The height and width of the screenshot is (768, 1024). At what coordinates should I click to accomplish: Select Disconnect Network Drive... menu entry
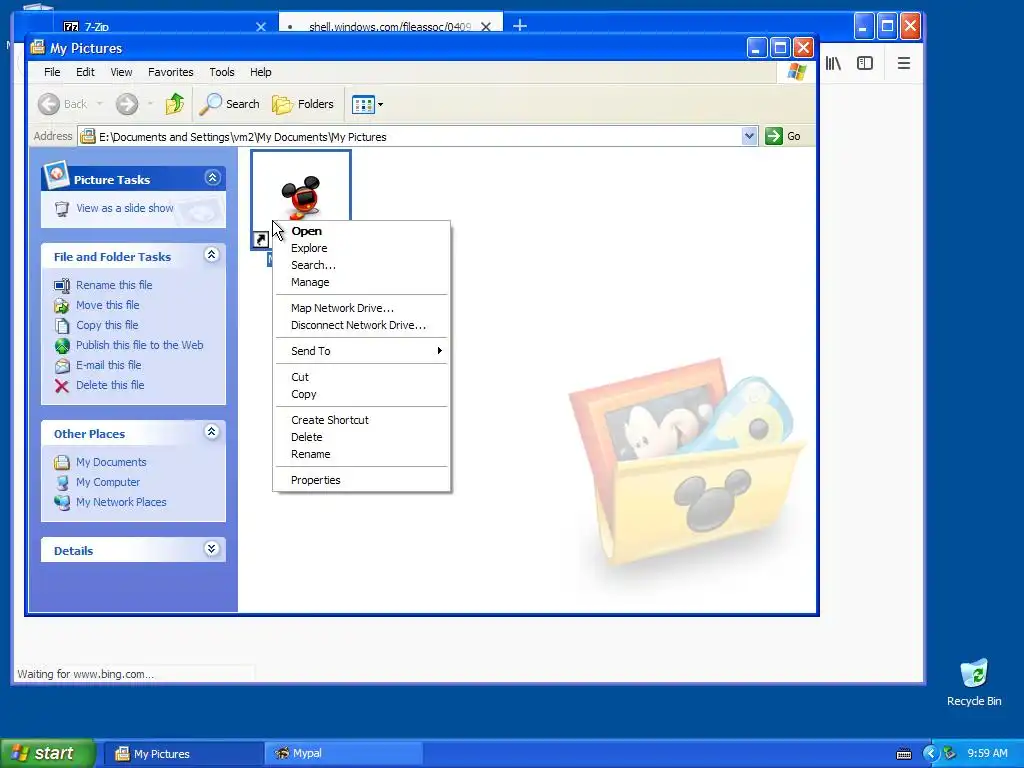(361, 325)
